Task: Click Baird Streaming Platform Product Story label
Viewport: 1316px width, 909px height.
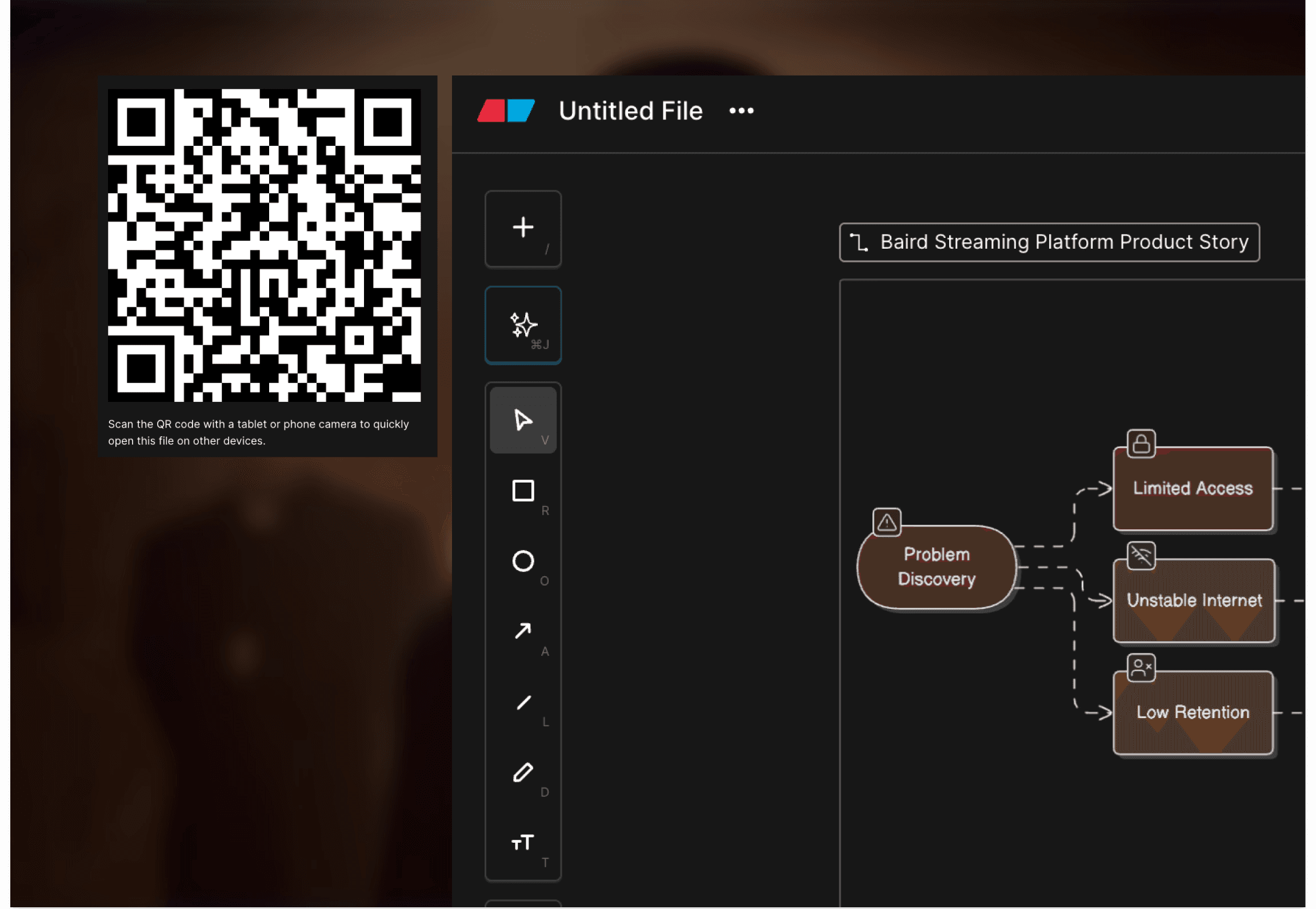Action: (1049, 242)
